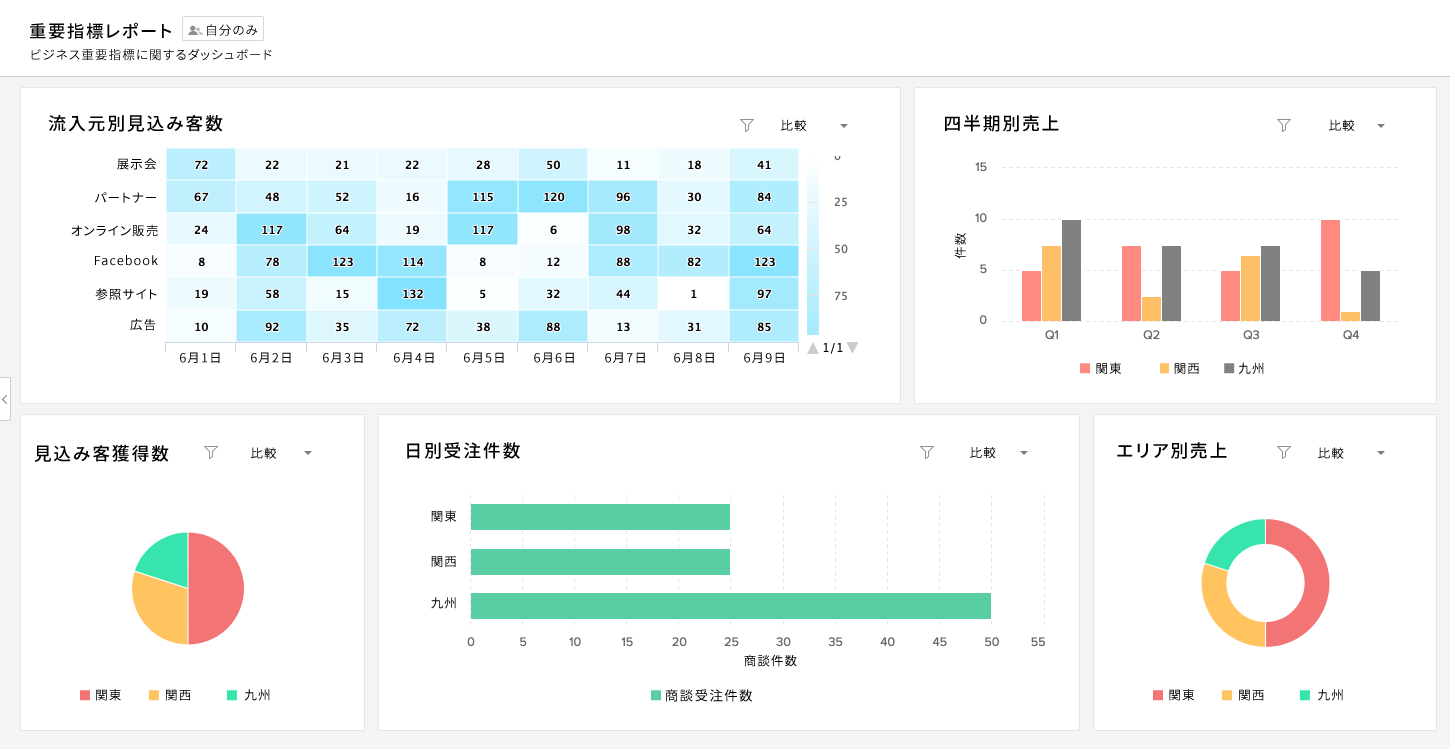This screenshot has height=750, width=1455.
Task: Click filter icon on 見込み客獲得数 chart
Action: (x=210, y=452)
